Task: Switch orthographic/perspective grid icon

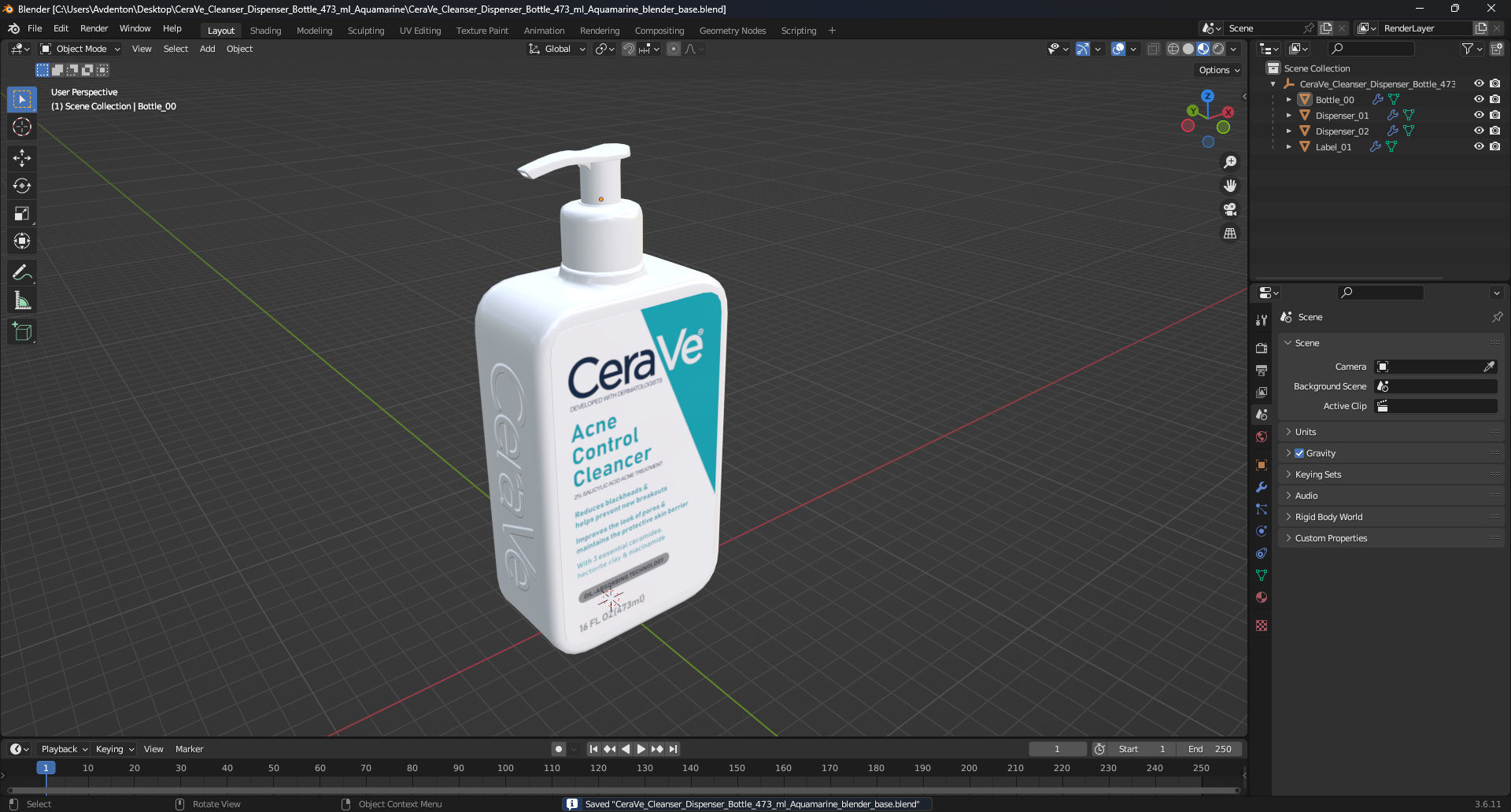Action: pyautogui.click(x=1230, y=233)
